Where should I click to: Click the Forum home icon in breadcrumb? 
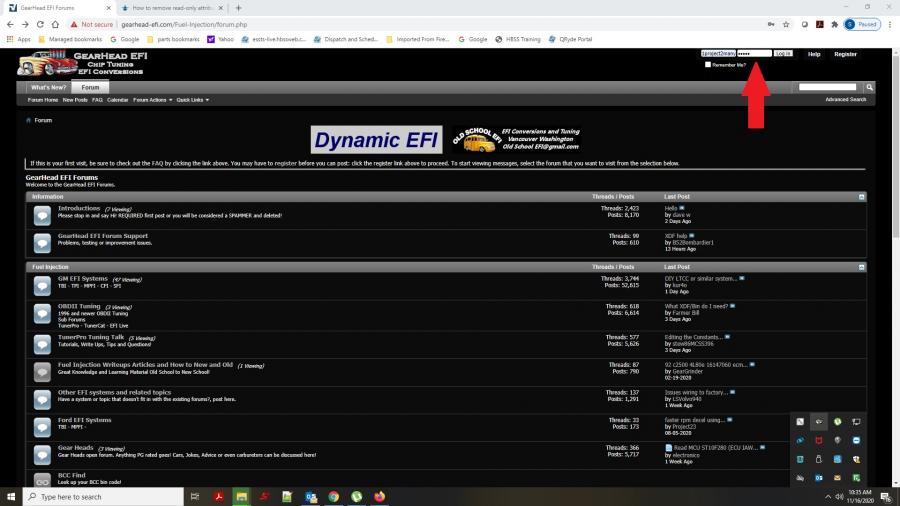(28, 120)
